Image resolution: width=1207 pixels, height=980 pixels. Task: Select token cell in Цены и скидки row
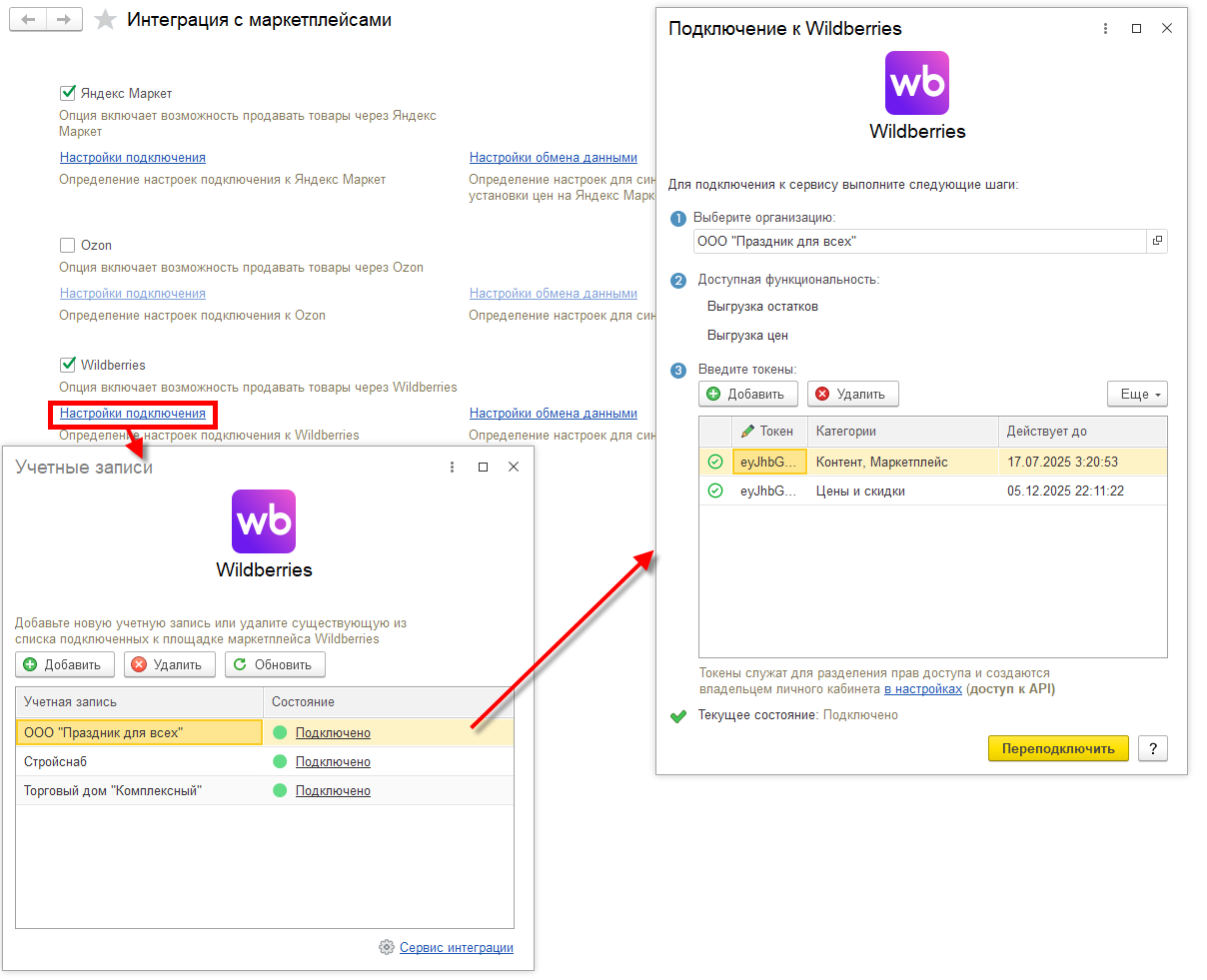[x=769, y=490]
